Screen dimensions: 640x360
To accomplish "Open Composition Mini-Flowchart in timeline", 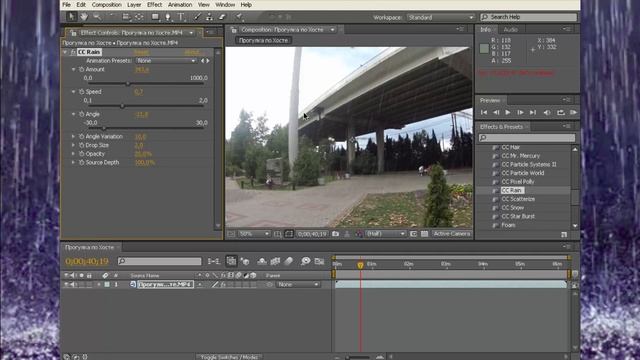I will pos(213,261).
